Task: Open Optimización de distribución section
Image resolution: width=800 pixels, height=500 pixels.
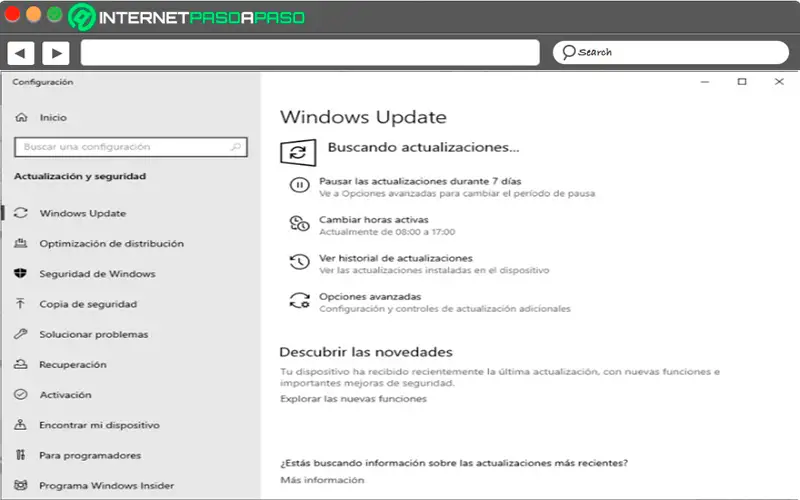Action: coord(112,243)
